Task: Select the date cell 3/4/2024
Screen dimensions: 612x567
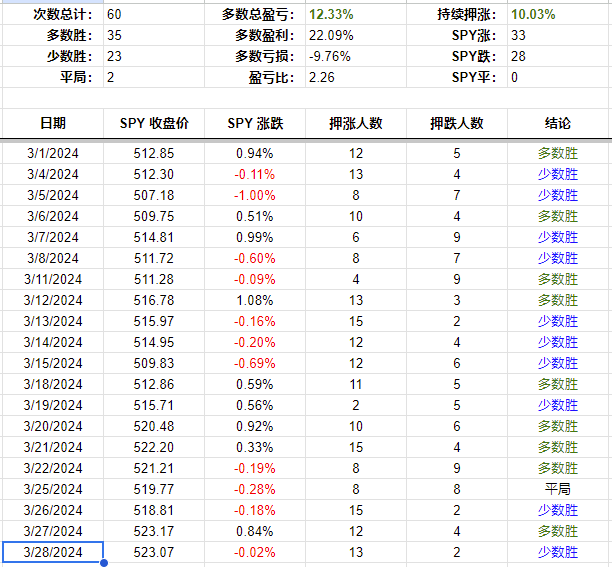Action: tap(53, 174)
